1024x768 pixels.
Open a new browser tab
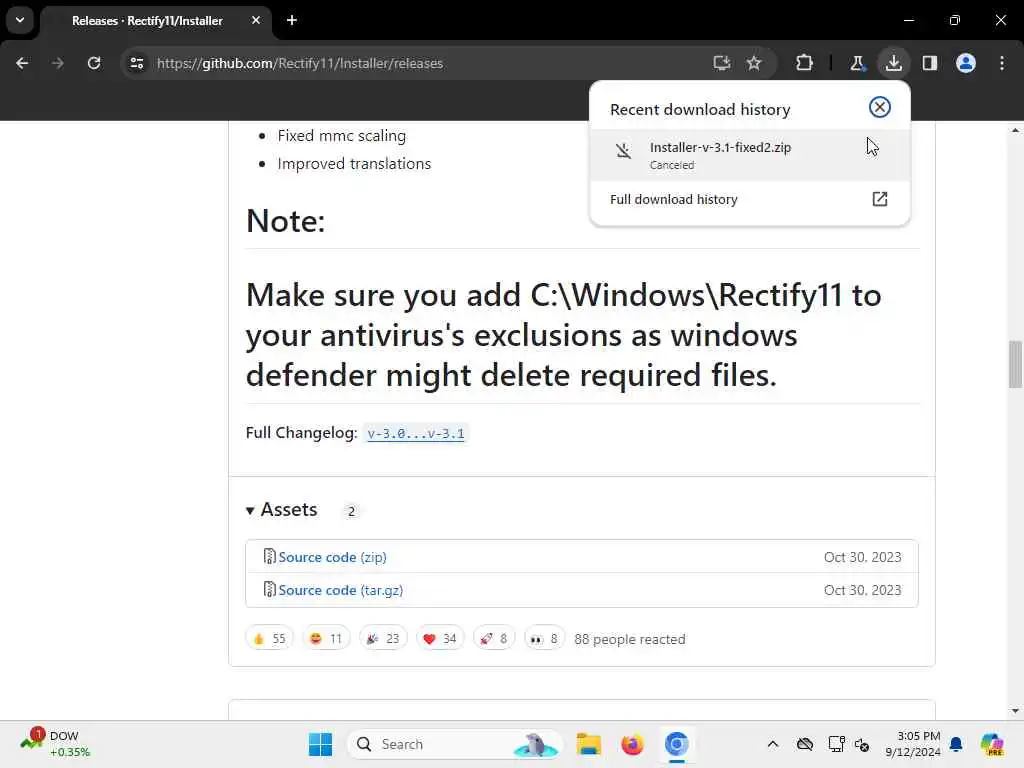coord(292,20)
